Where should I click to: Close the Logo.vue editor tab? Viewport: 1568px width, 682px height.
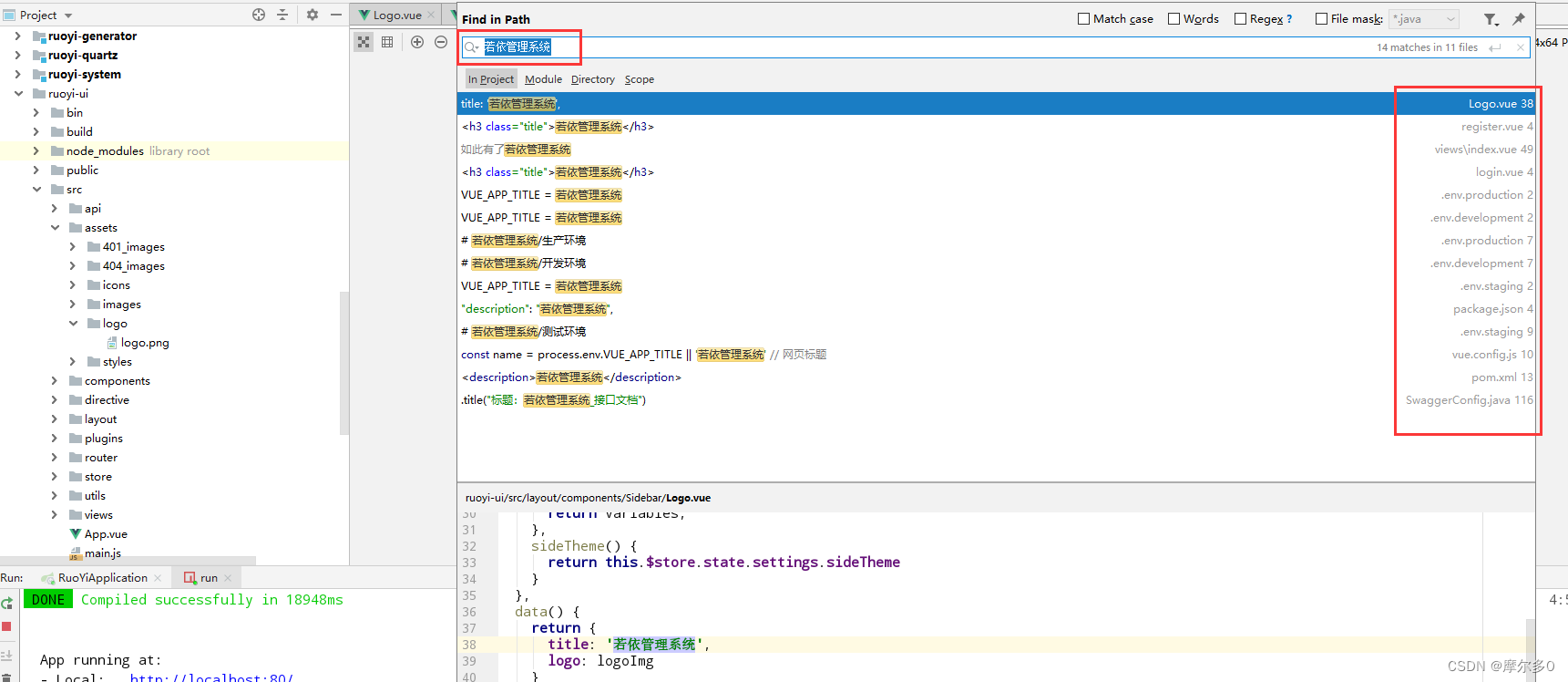pos(432,15)
